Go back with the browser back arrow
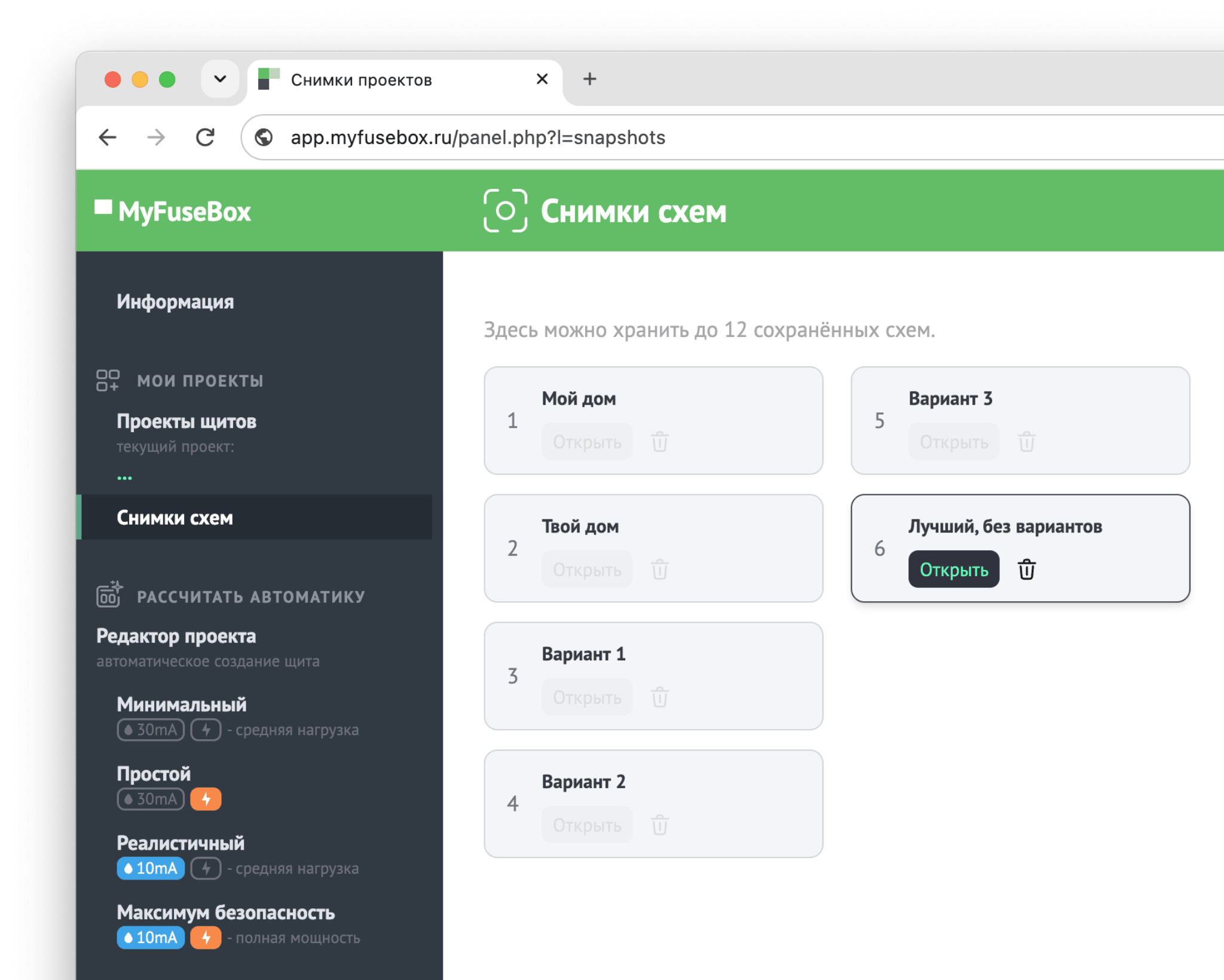This screenshot has height=980, width=1224. tap(108, 137)
